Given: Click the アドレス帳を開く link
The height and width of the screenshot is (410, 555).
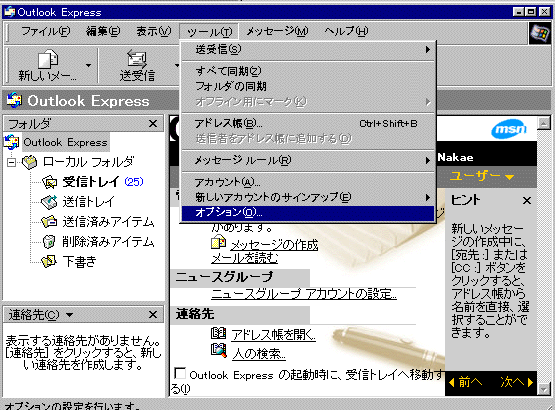Looking at the screenshot, I should pyautogui.click(x=273, y=335).
